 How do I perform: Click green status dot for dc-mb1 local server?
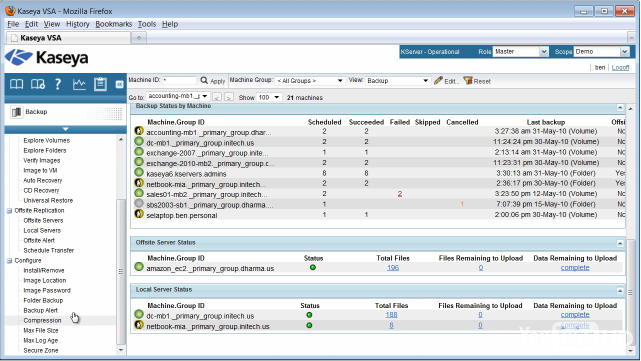(x=309, y=315)
